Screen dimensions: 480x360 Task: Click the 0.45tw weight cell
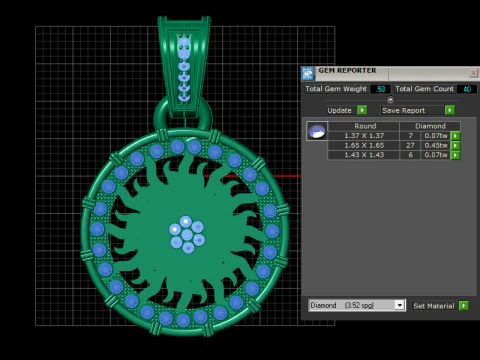pos(435,145)
